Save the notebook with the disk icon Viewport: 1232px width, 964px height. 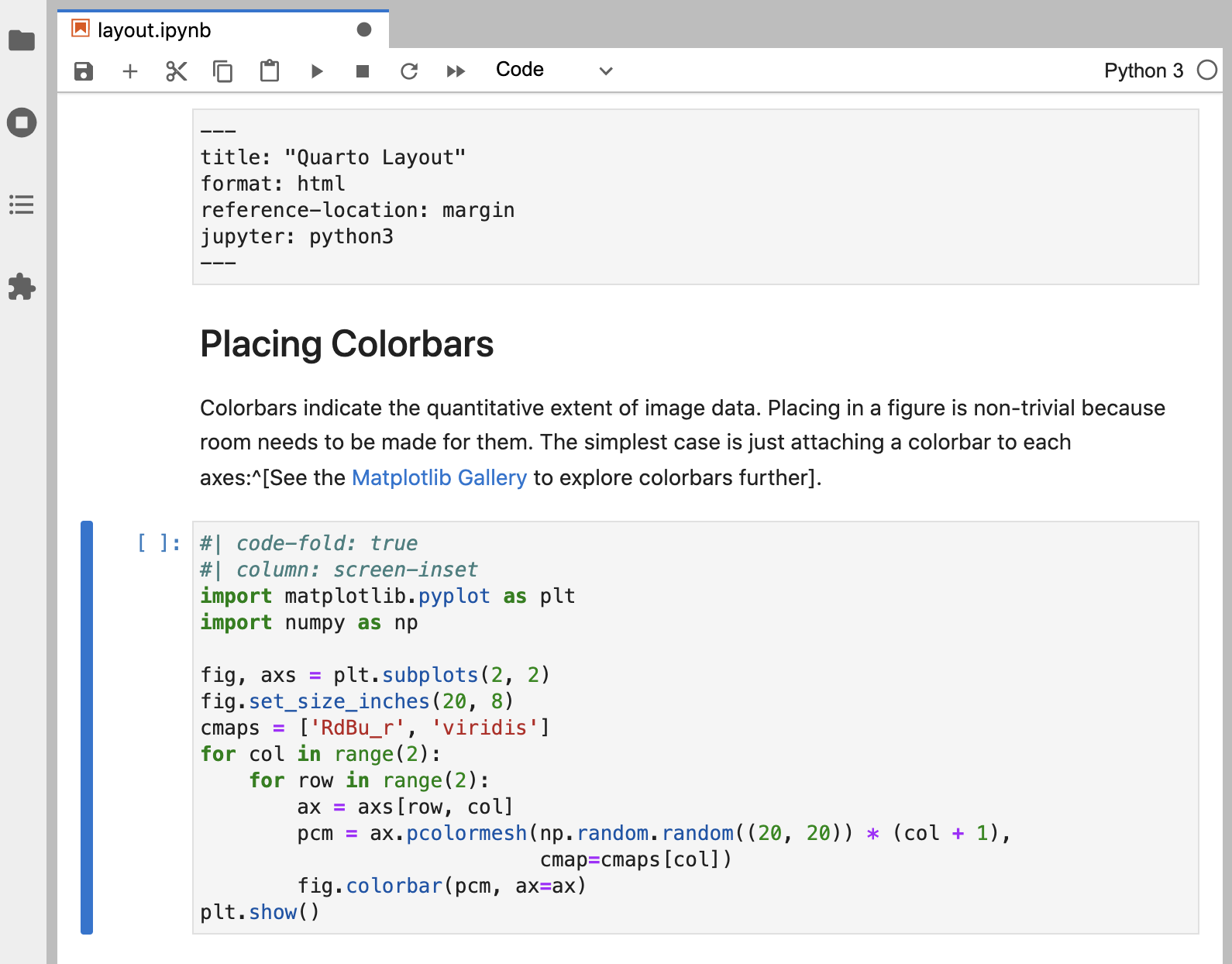84,71
